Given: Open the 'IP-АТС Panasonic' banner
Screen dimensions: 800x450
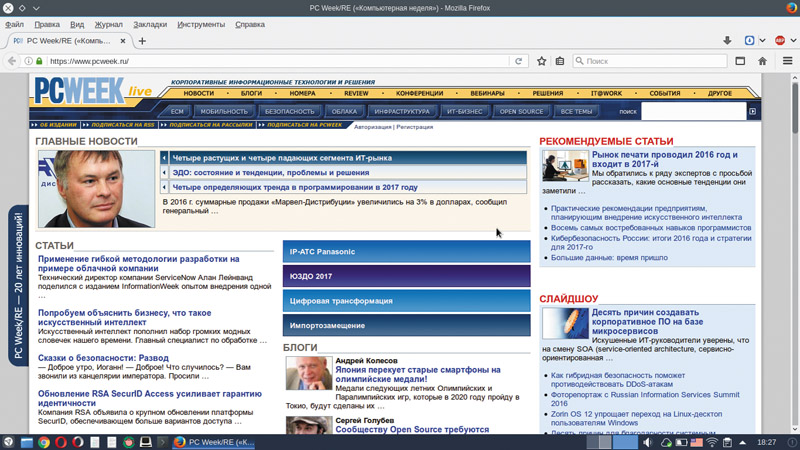Looking at the screenshot, I should tap(407, 252).
